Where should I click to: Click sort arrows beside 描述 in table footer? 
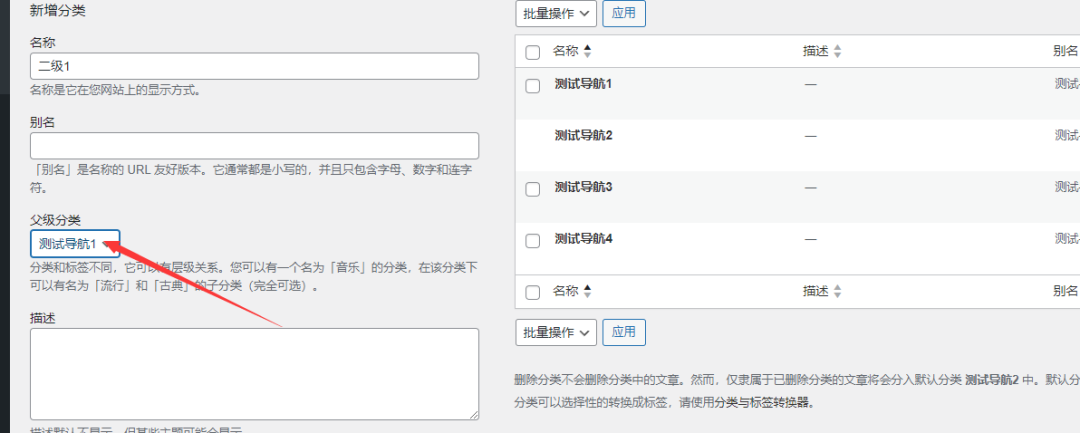(837, 291)
